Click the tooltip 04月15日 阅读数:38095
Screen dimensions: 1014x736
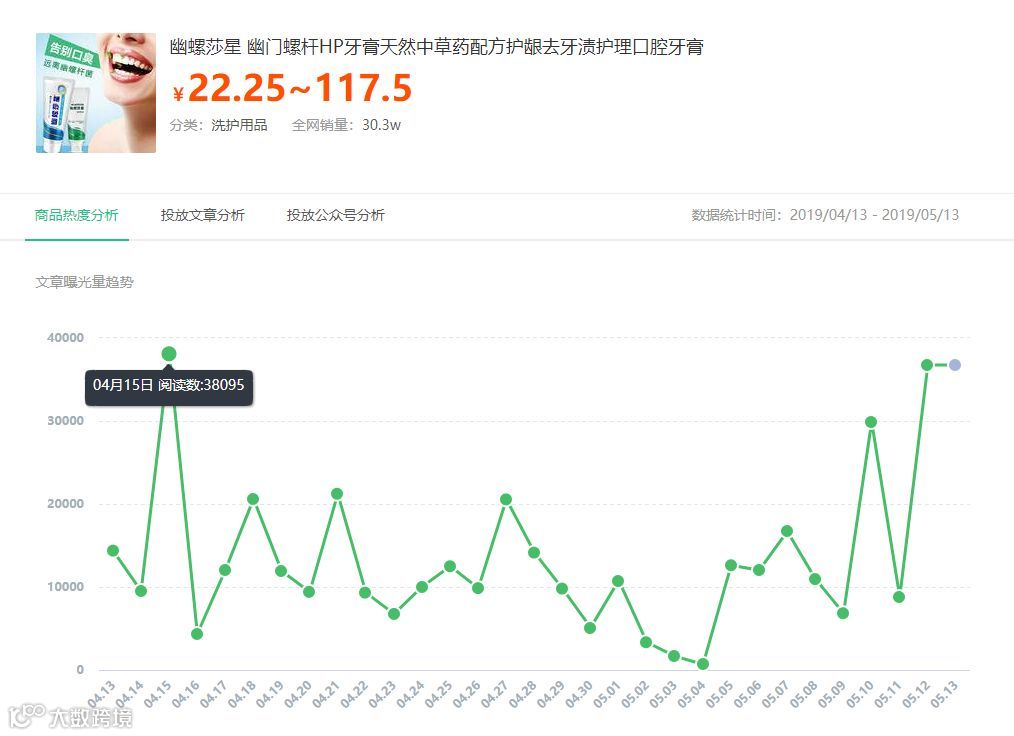pos(169,387)
